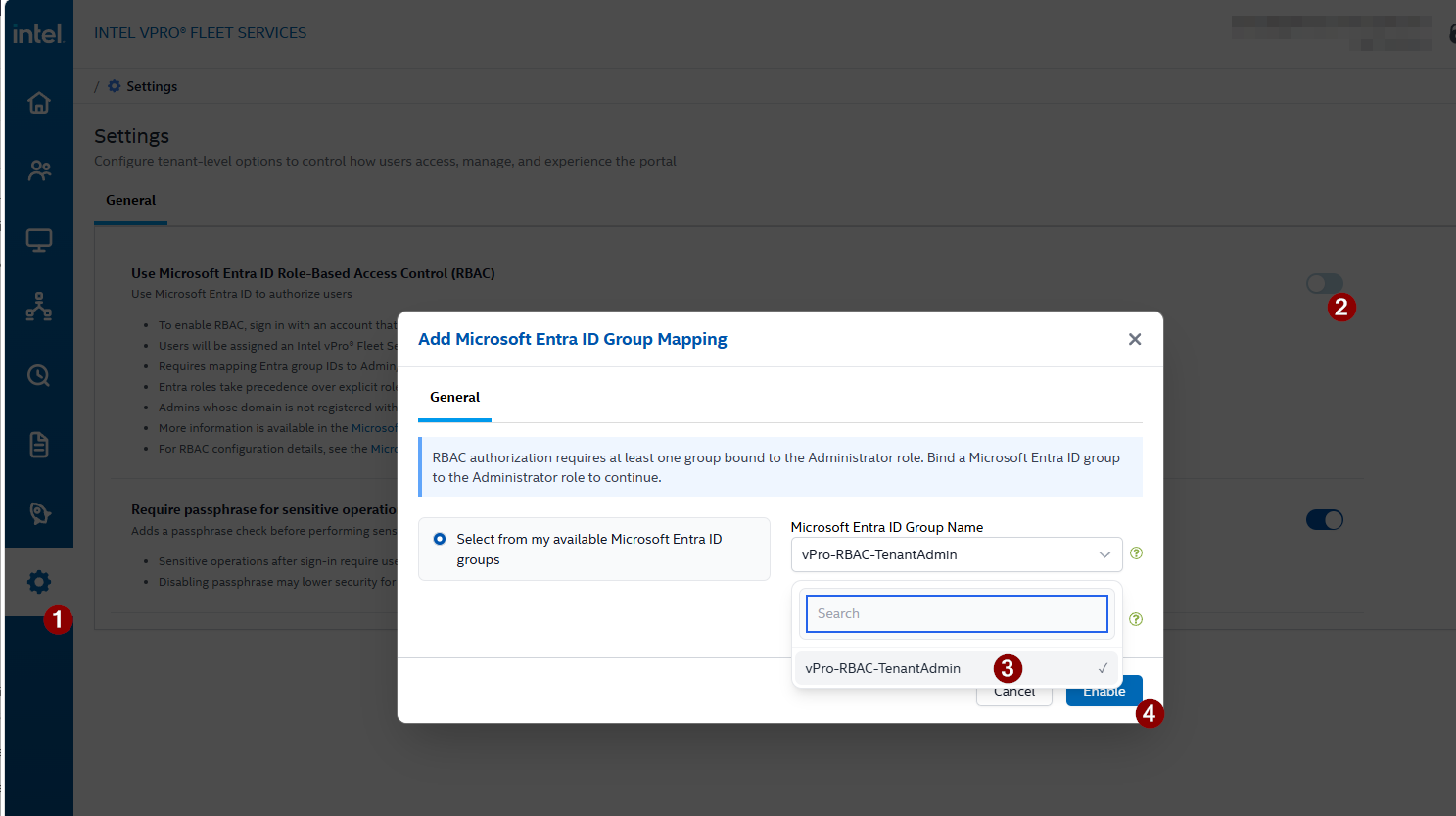Open the Devices monitor icon in the sidebar

pos(39,240)
